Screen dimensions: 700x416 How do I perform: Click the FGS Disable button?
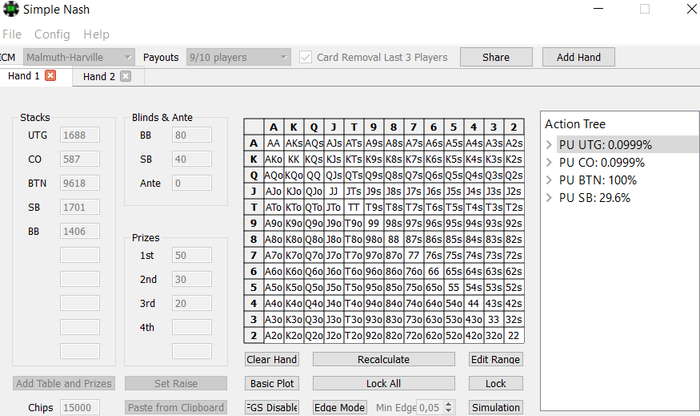click(x=272, y=408)
